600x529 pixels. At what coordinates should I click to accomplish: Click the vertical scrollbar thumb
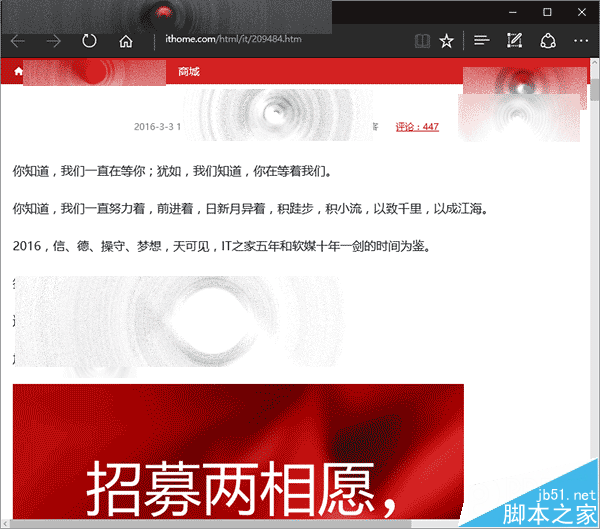click(594, 89)
